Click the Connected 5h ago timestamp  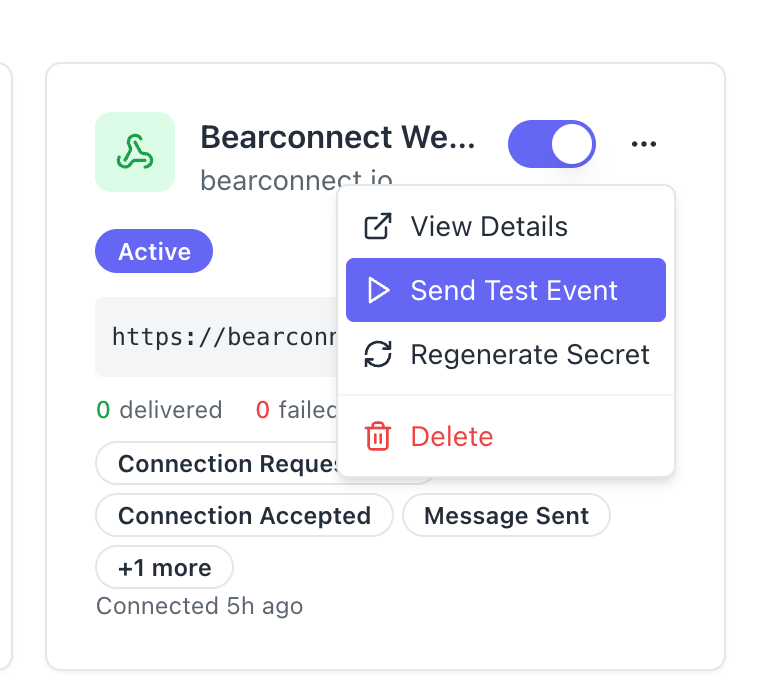tap(199, 606)
